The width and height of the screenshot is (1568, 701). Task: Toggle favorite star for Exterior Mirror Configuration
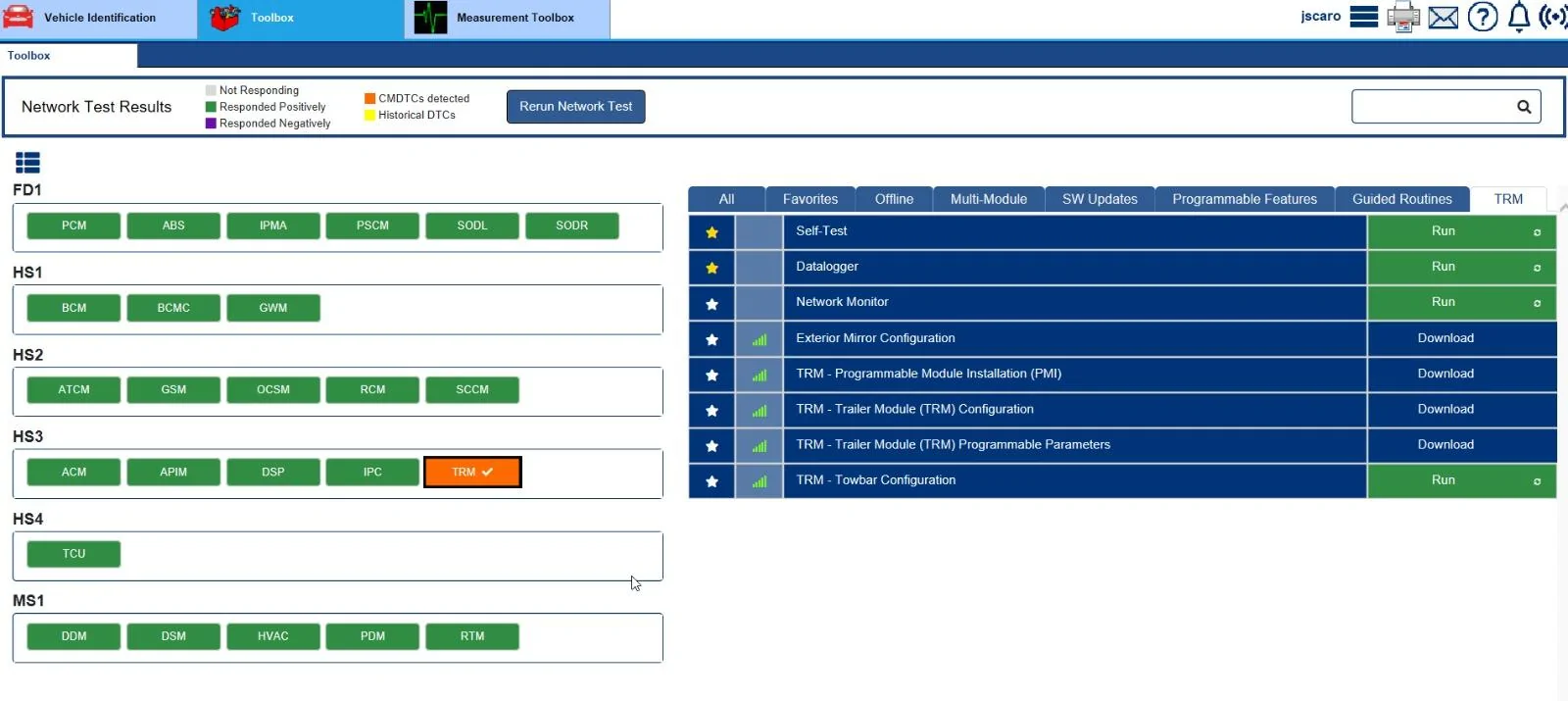(x=712, y=339)
